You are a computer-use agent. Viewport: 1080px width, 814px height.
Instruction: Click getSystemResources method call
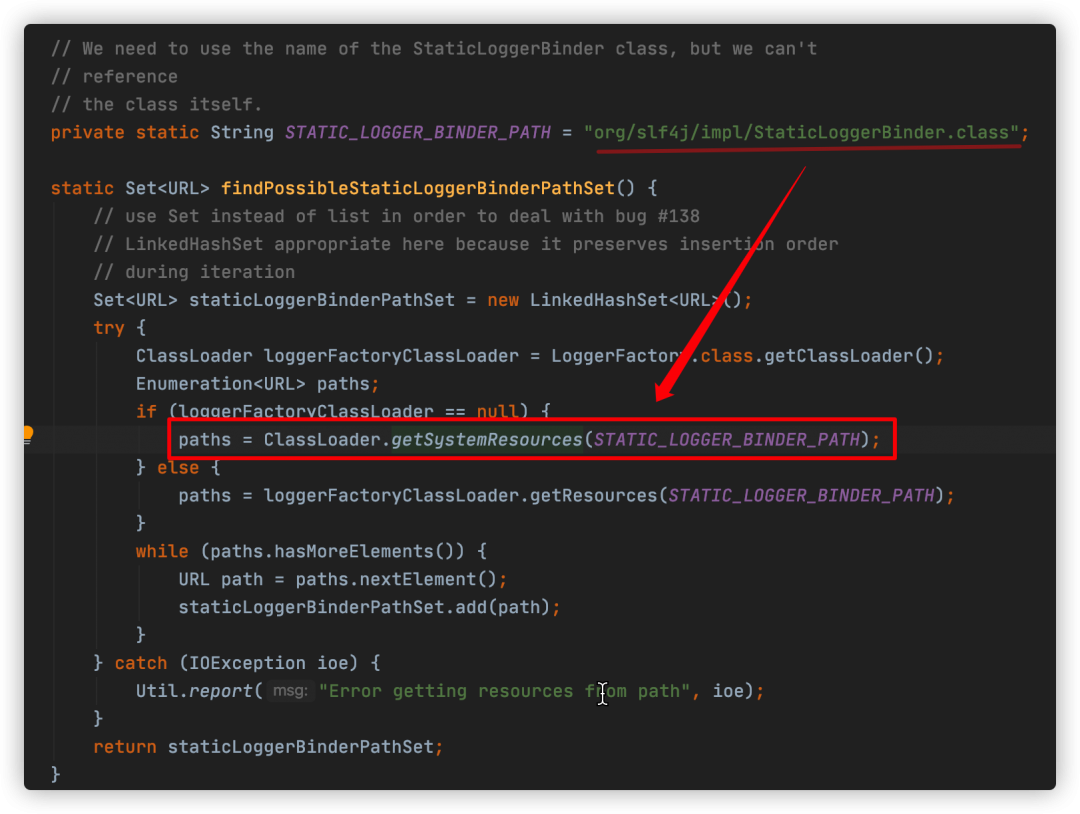487,439
